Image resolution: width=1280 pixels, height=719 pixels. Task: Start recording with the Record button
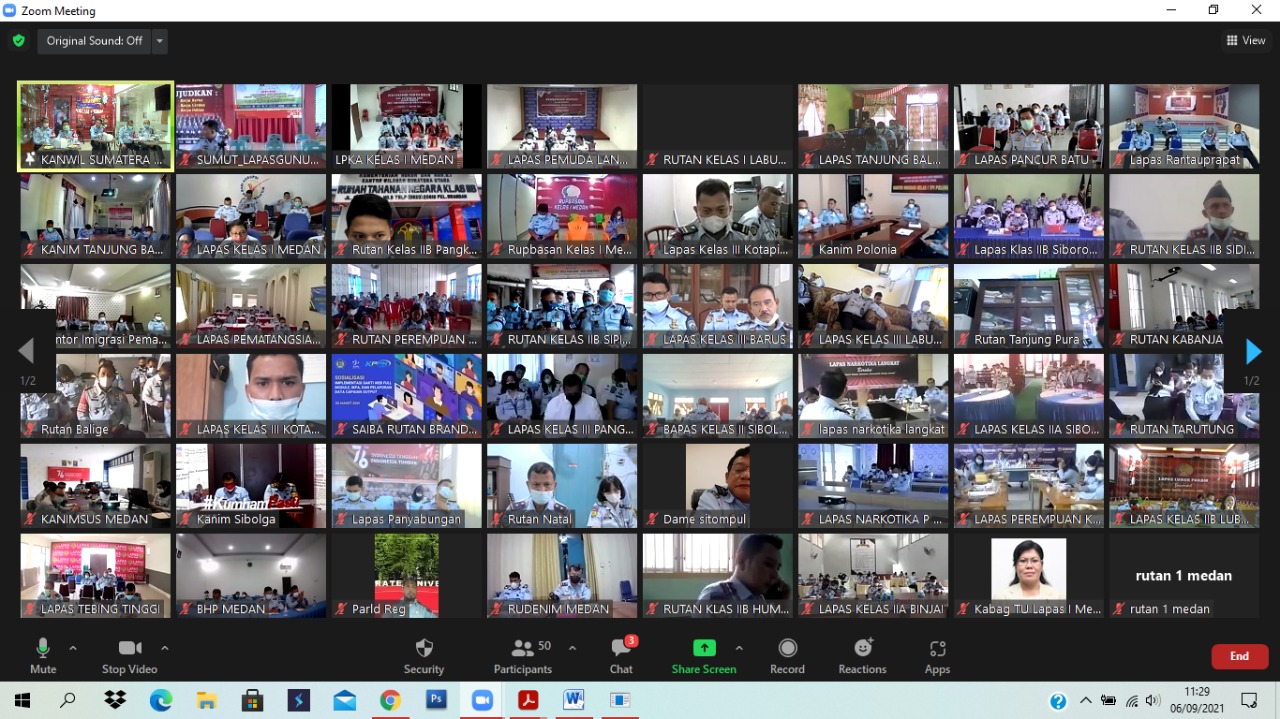point(787,656)
